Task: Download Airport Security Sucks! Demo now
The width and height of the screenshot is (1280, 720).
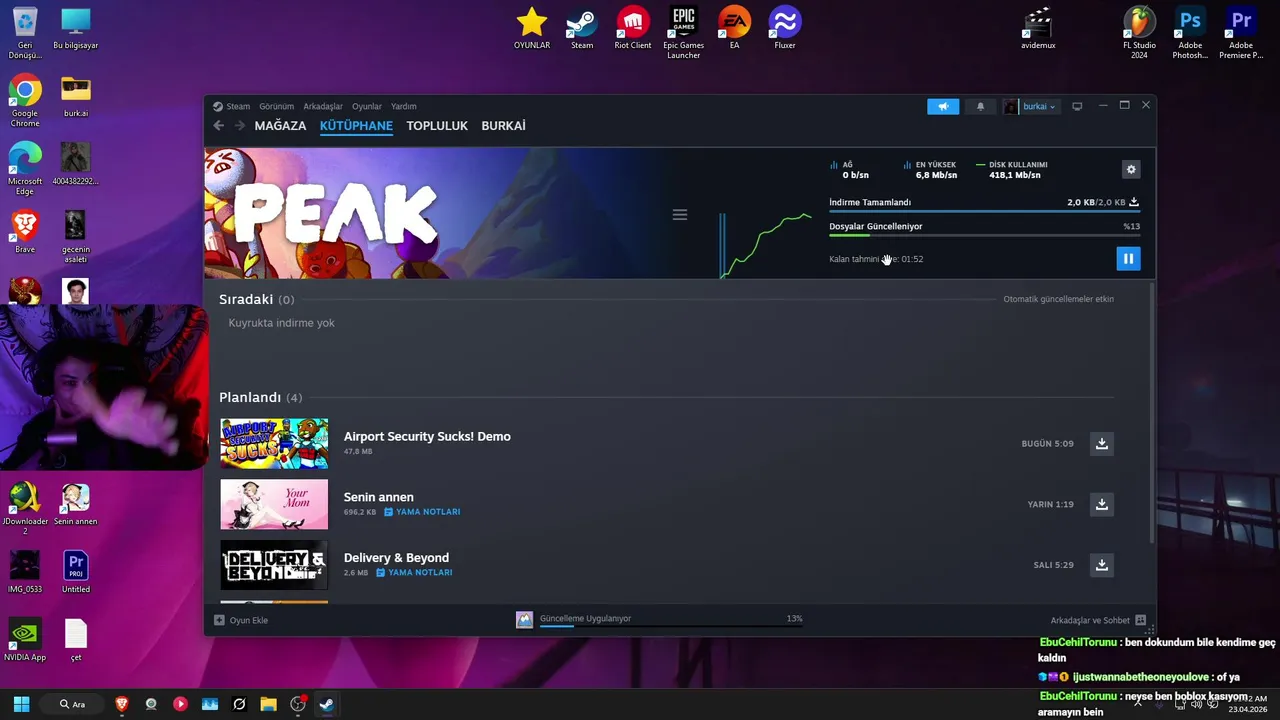Action: [1101, 444]
